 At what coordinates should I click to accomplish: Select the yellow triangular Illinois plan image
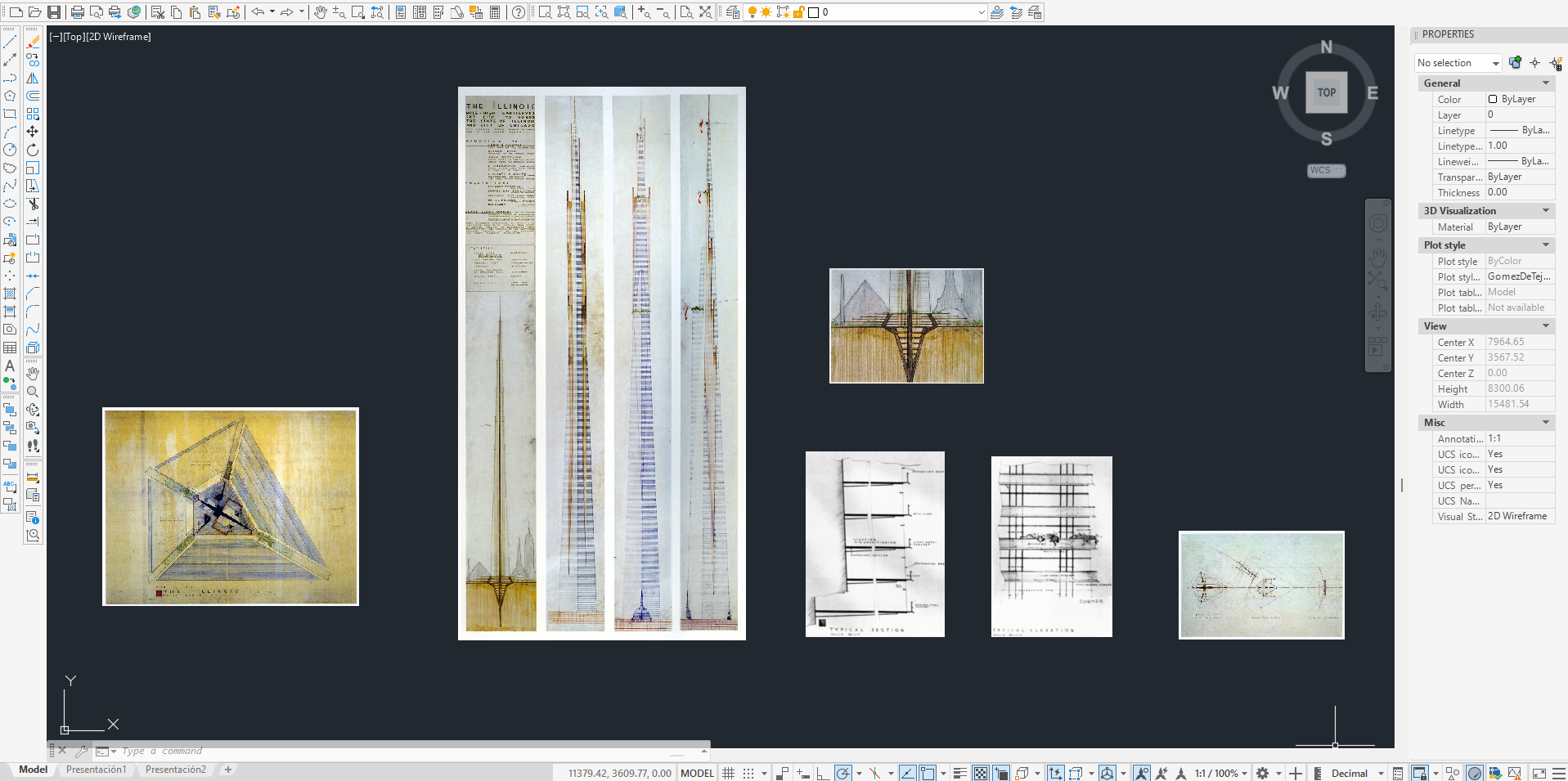(x=231, y=507)
